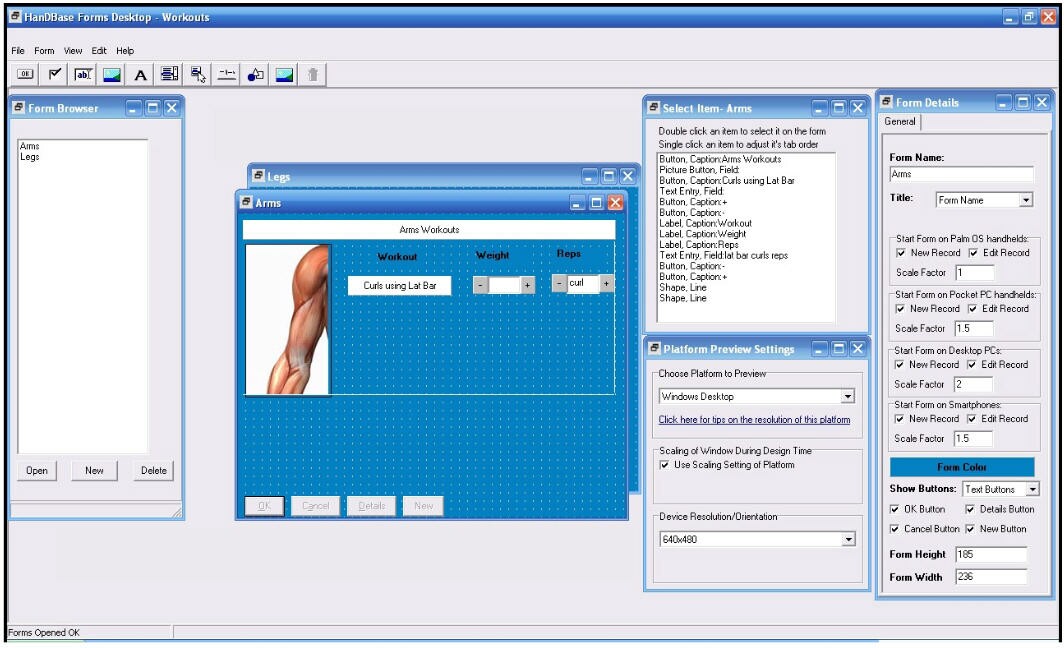Open the Windows Desktop platform dropdown

tap(848, 397)
